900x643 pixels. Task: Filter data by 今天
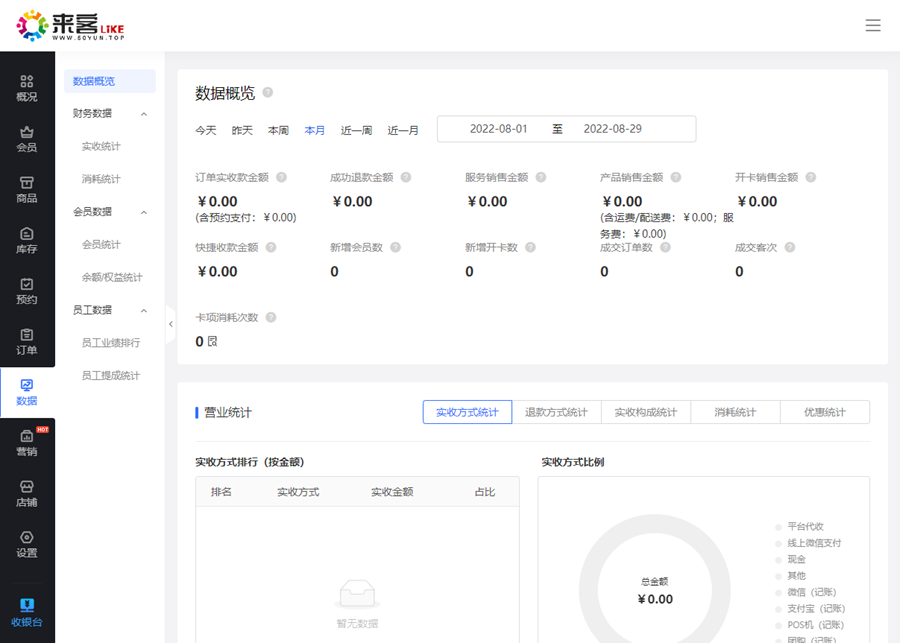(x=205, y=130)
